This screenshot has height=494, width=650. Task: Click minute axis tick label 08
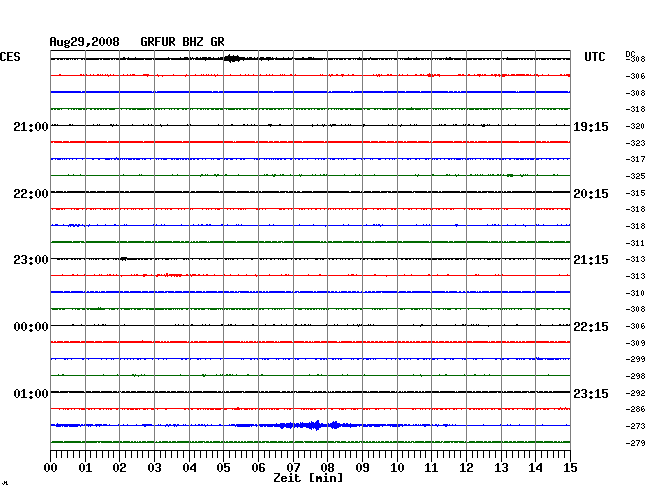pyautogui.click(x=327, y=467)
